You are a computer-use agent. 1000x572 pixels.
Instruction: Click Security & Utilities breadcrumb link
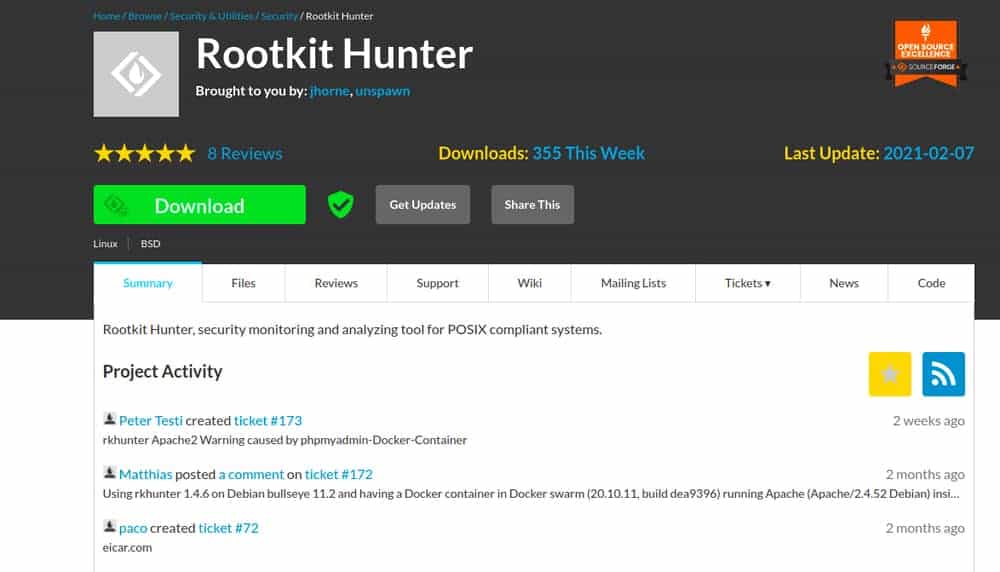212,16
